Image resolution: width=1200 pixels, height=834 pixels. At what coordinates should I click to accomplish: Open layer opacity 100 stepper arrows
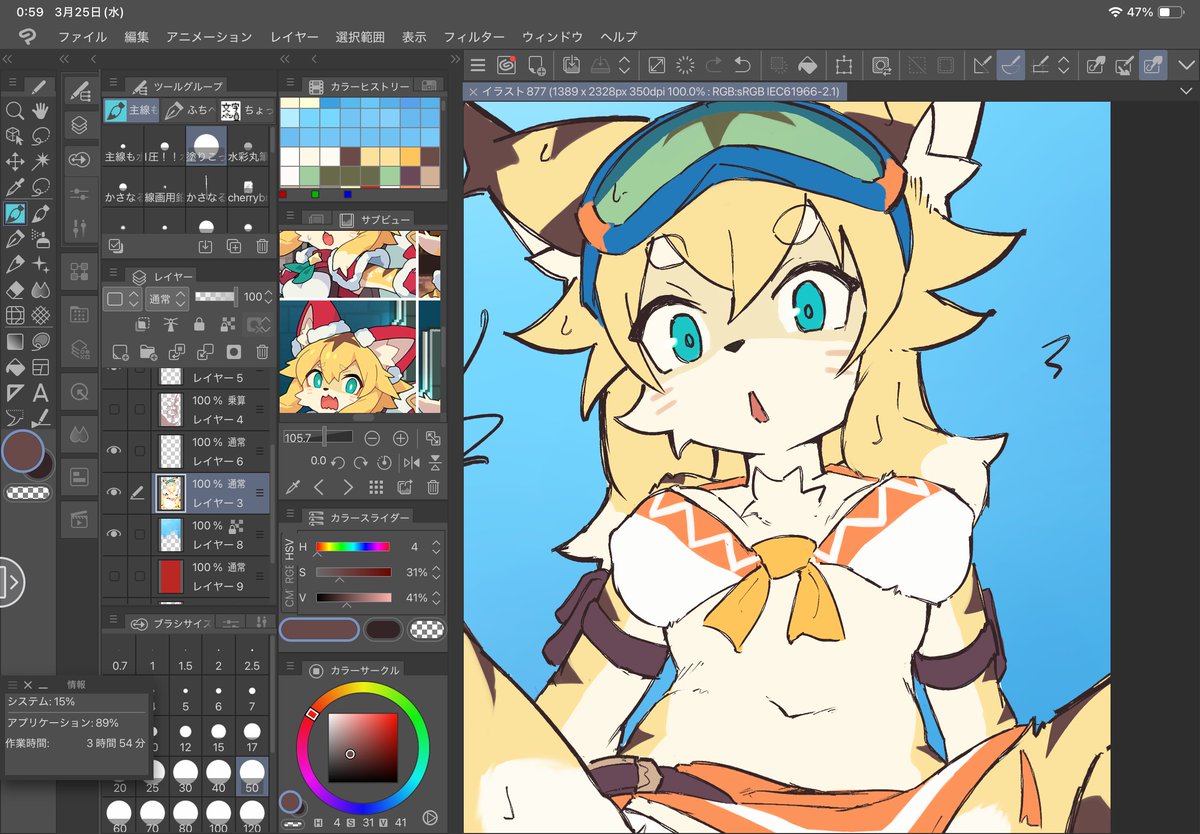pos(268,298)
